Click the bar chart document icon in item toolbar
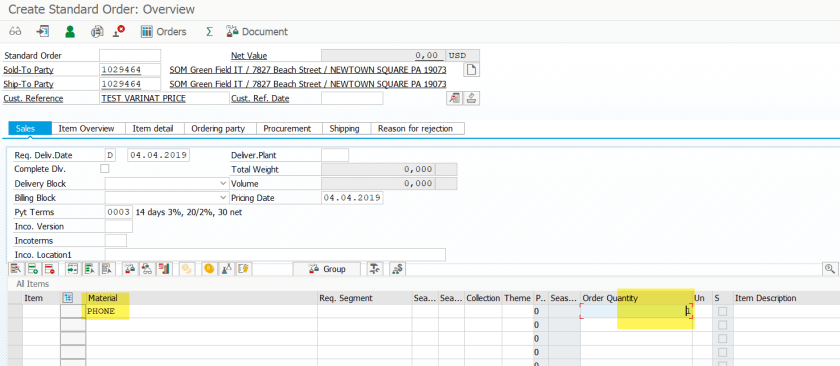 coord(163,268)
